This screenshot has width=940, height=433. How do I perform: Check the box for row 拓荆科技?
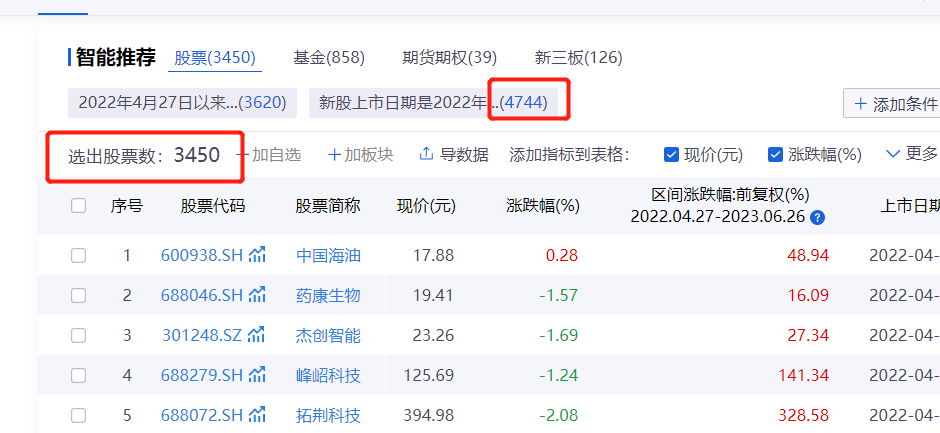[x=79, y=415]
